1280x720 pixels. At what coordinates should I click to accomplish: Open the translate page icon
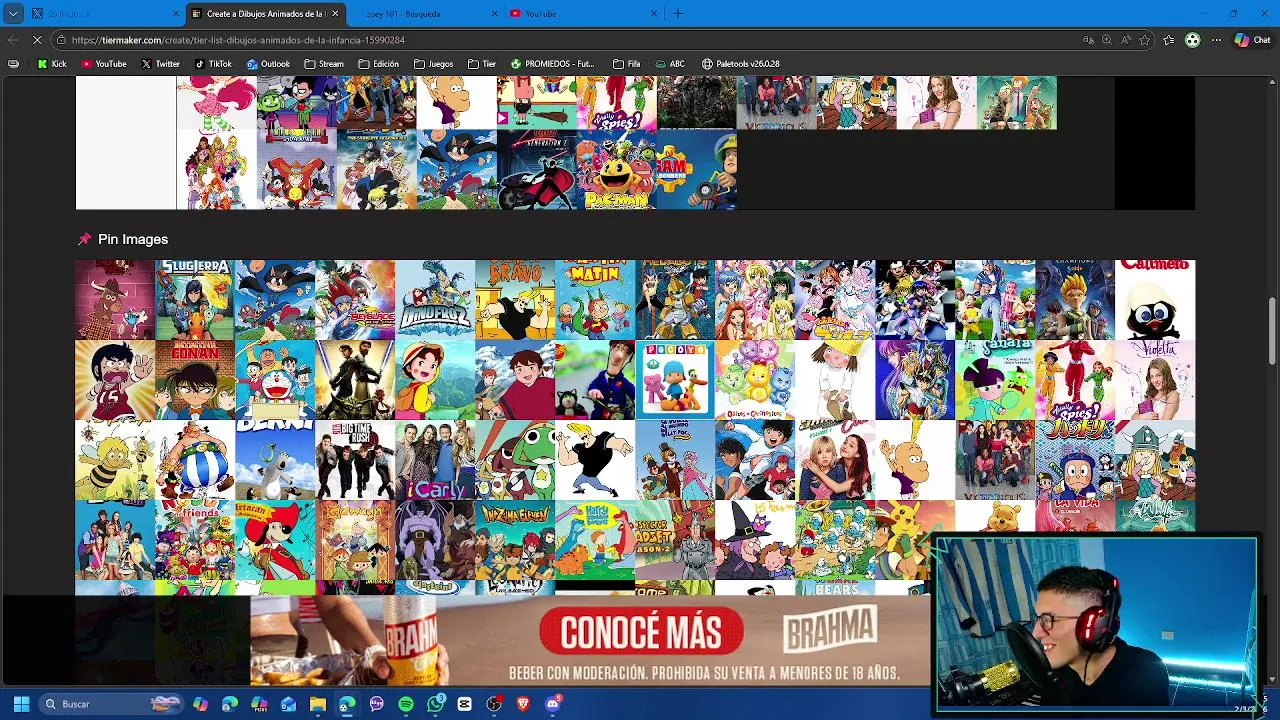click(x=1088, y=40)
